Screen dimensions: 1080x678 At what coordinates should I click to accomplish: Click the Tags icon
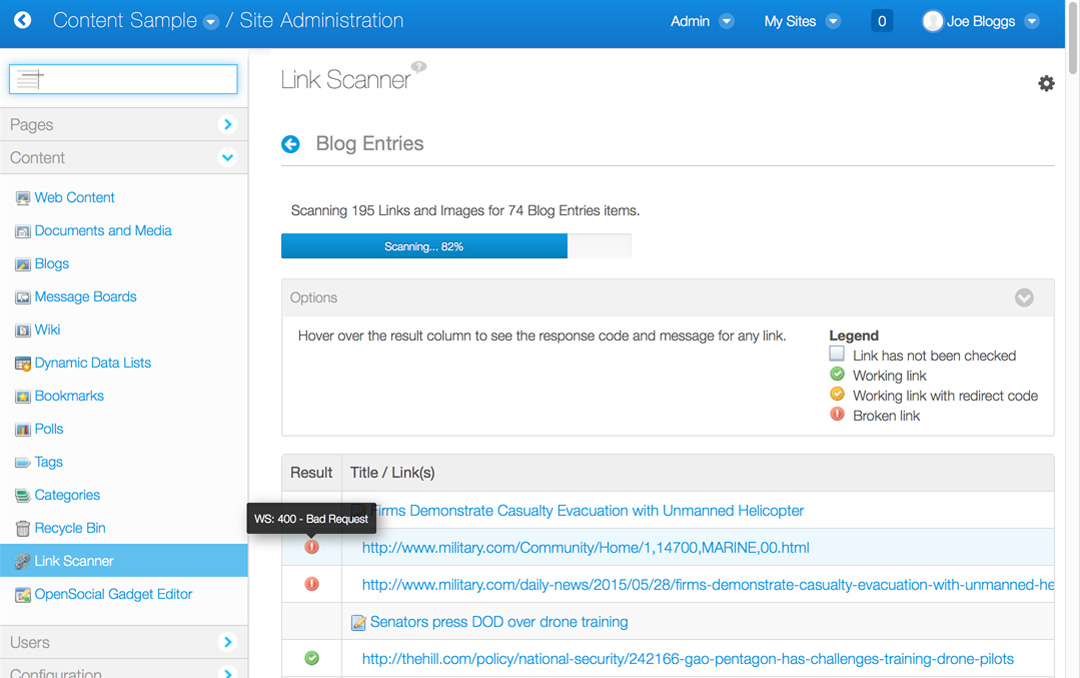pyautogui.click(x=23, y=462)
